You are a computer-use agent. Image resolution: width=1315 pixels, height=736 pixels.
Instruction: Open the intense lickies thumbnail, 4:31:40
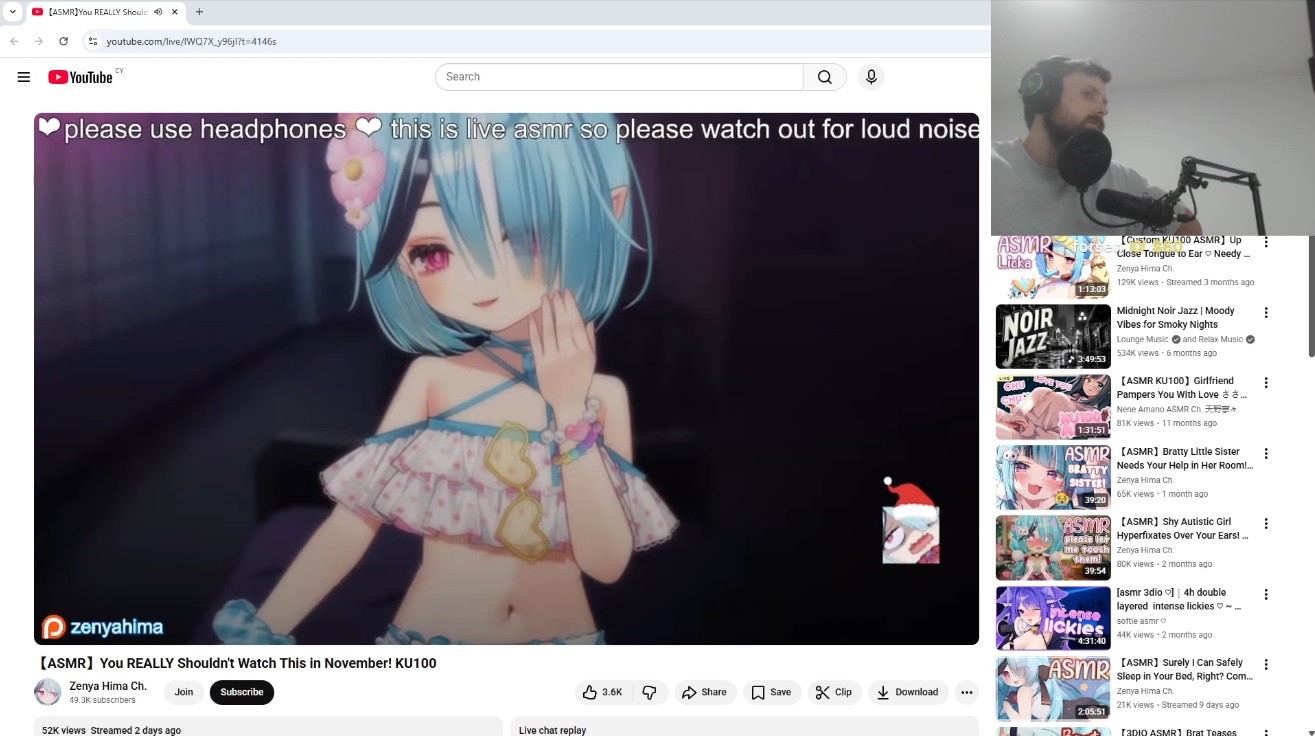click(x=1053, y=619)
